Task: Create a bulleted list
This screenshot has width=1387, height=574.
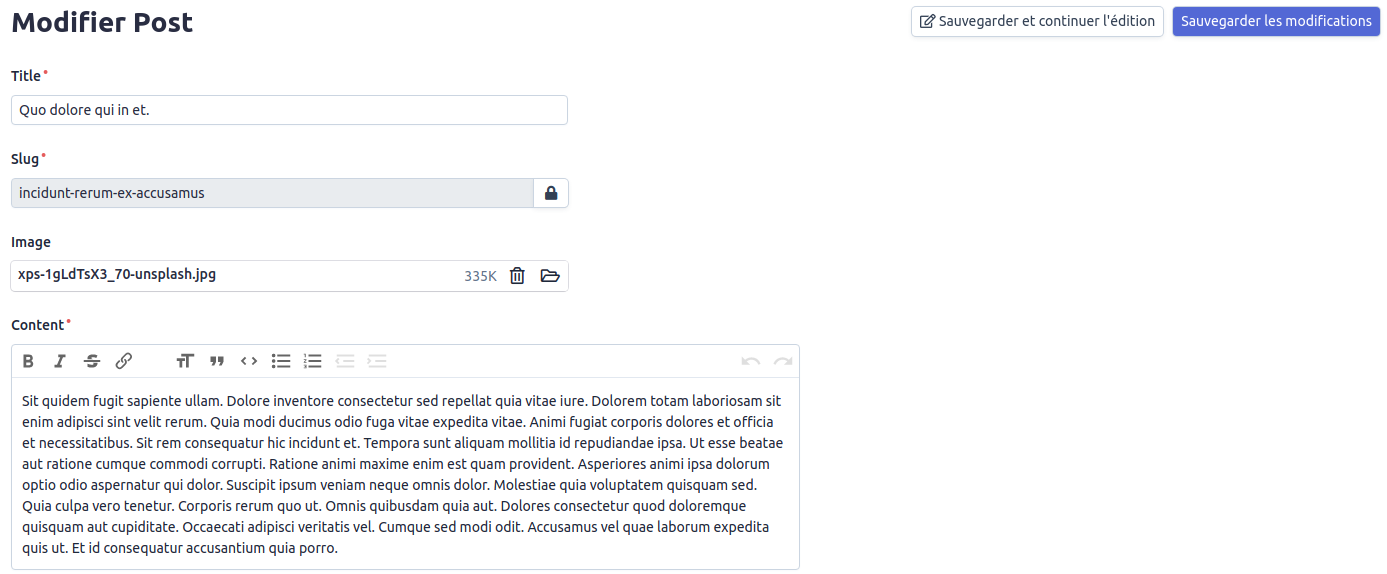Action: pos(281,361)
